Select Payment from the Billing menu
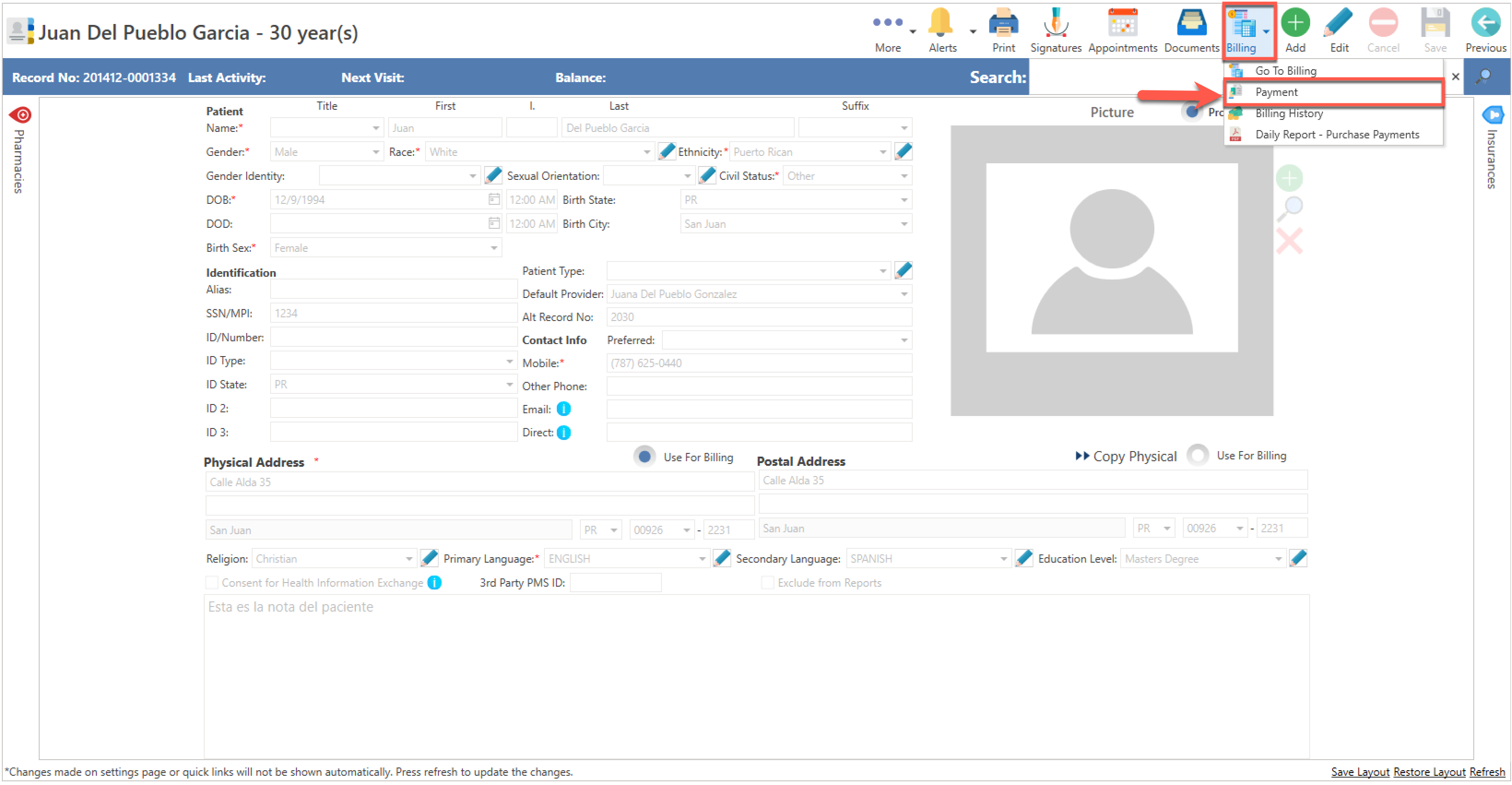The image size is (1512, 785). (1276, 92)
